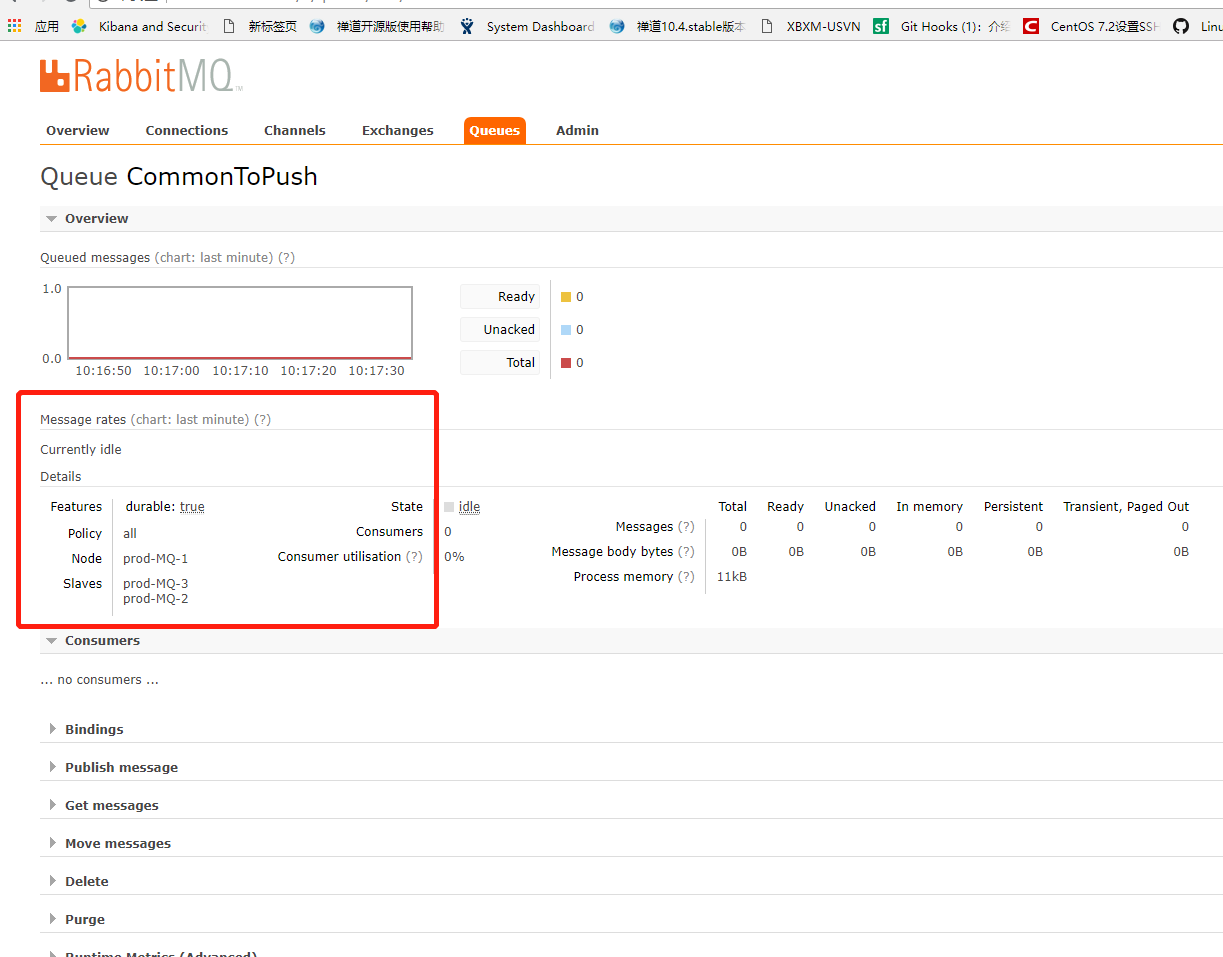This screenshot has width=1223, height=957.
Task: Go to the Admin tab
Action: point(577,130)
